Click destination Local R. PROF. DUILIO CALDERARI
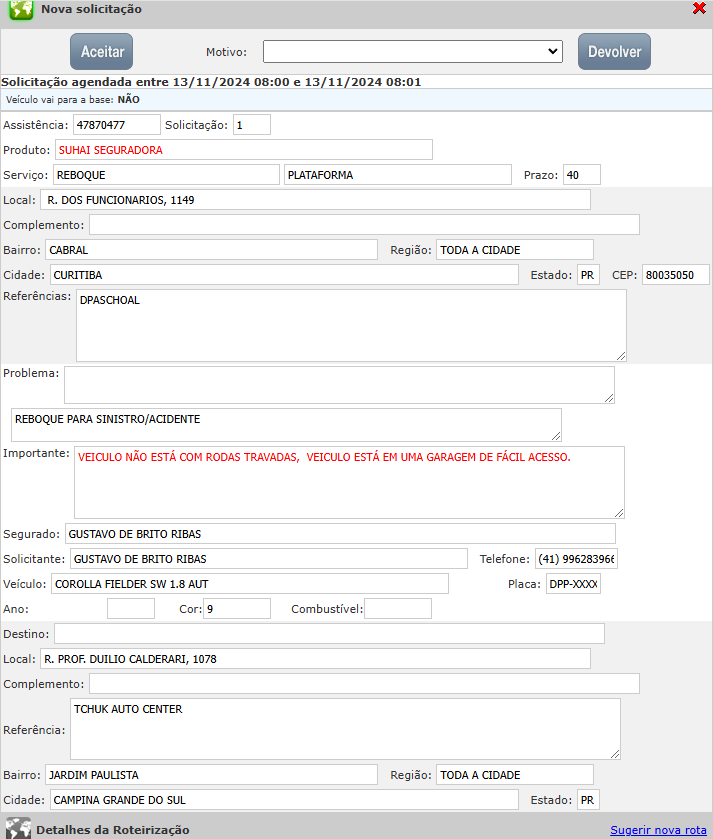This screenshot has width=713, height=839. coord(315,659)
